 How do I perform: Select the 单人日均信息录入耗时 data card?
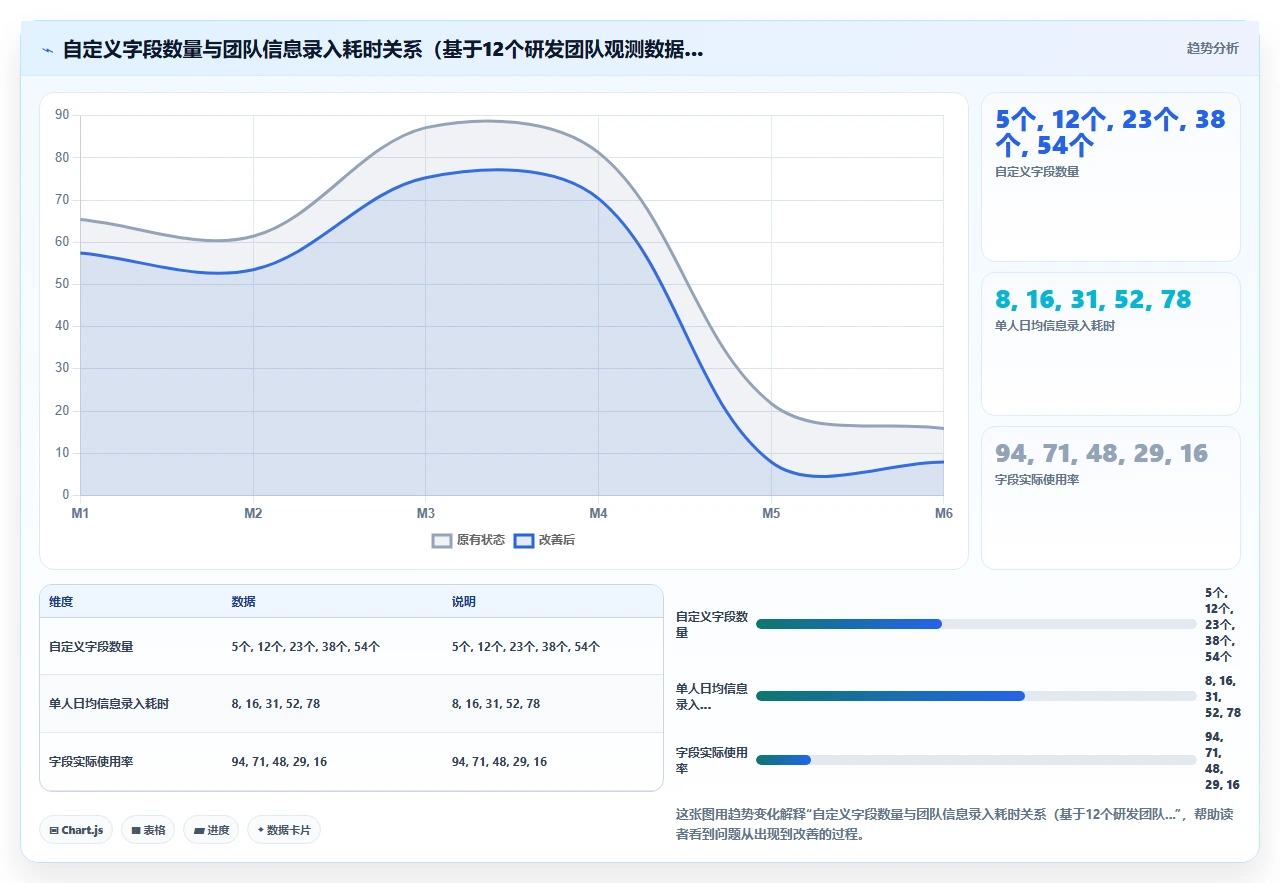[1111, 344]
